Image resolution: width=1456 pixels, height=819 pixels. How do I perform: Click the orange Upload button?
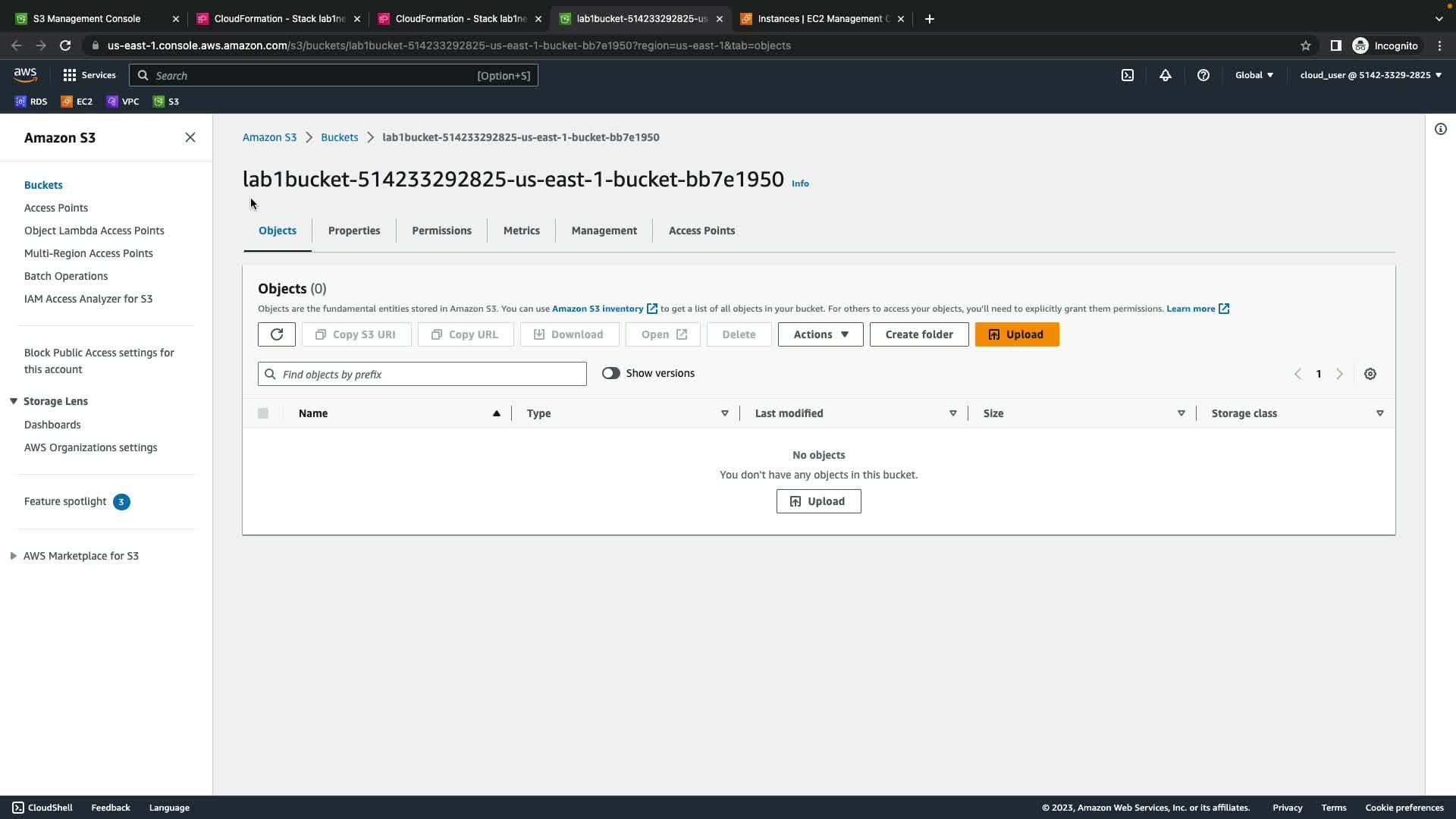tap(1016, 334)
